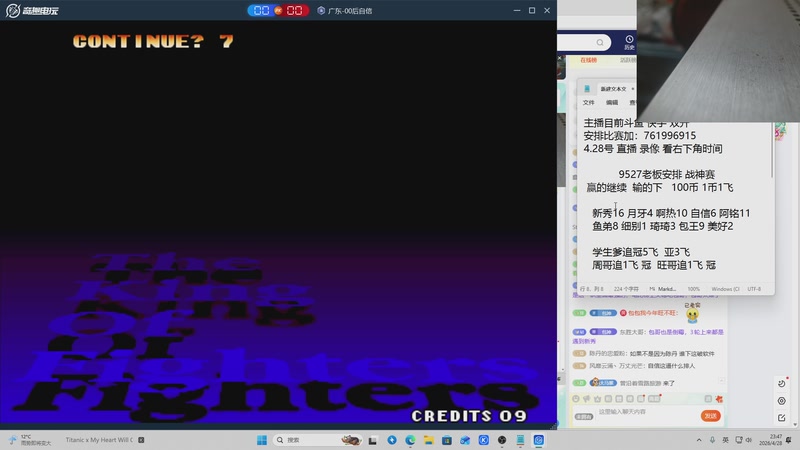Open Microsoft Store from taskbar
Image resolution: width=800 pixels, height=450 pixels.
click(x=447, y=440)
